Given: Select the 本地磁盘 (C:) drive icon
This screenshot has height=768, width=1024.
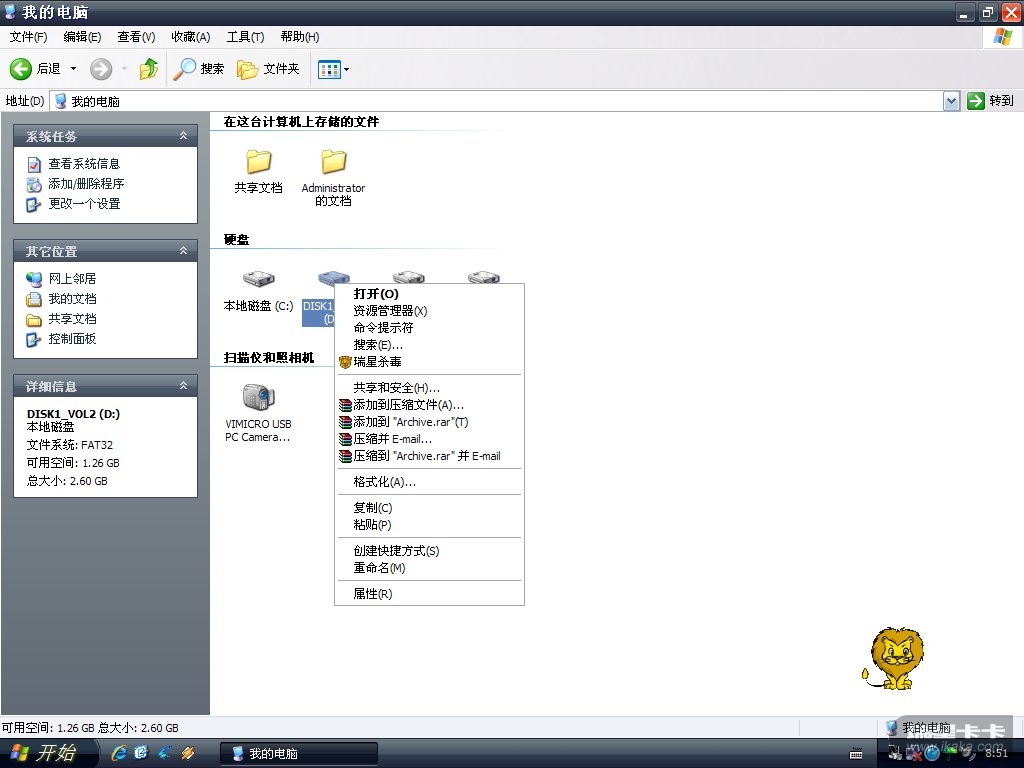Looking at the screenshot, I should pyautogui.click(x=258, y=281).
